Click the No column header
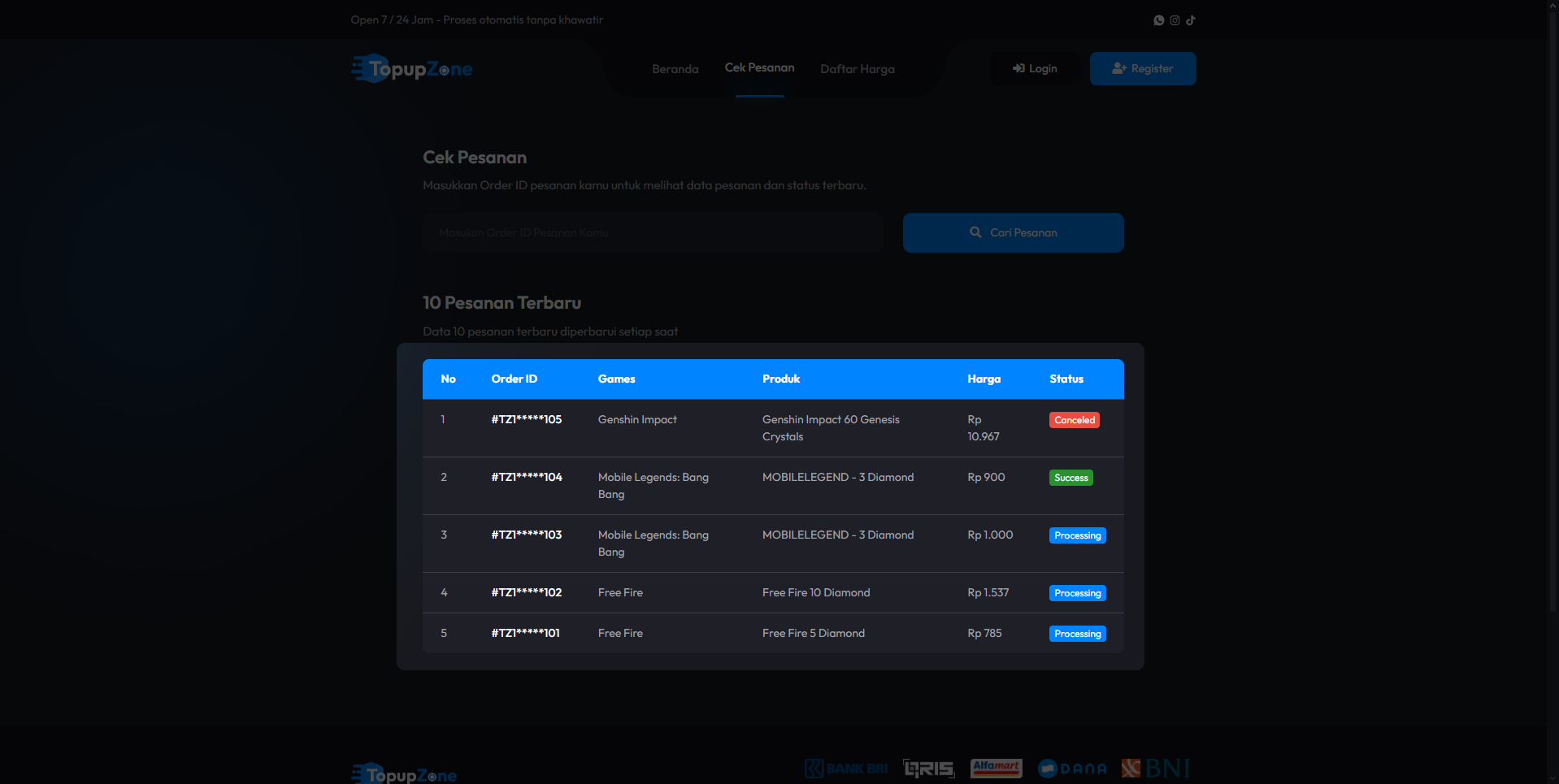The width and height of the screenshot is (1559, 784). coord(449,379)
